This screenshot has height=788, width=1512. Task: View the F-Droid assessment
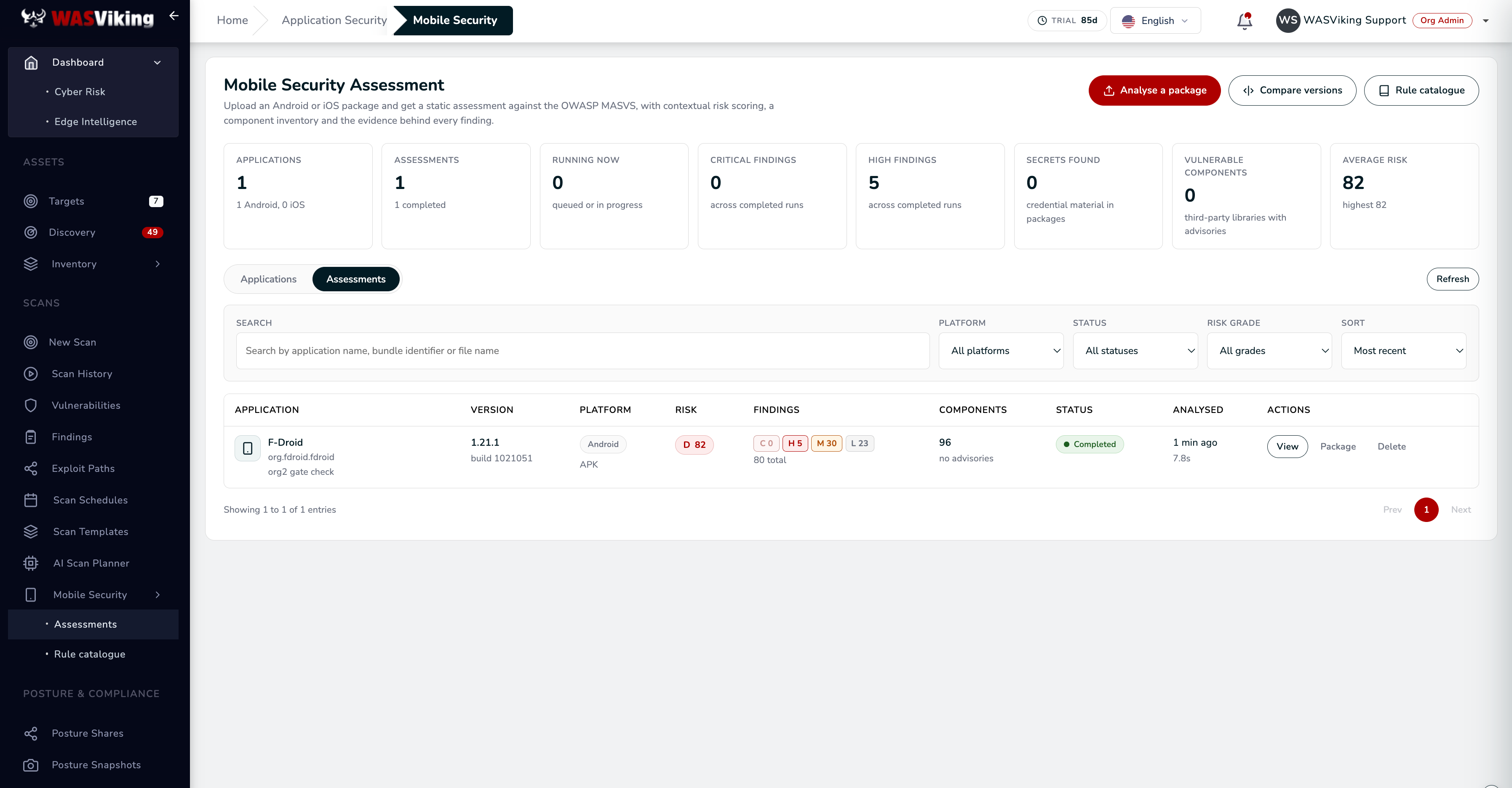tap(1287, 447)
